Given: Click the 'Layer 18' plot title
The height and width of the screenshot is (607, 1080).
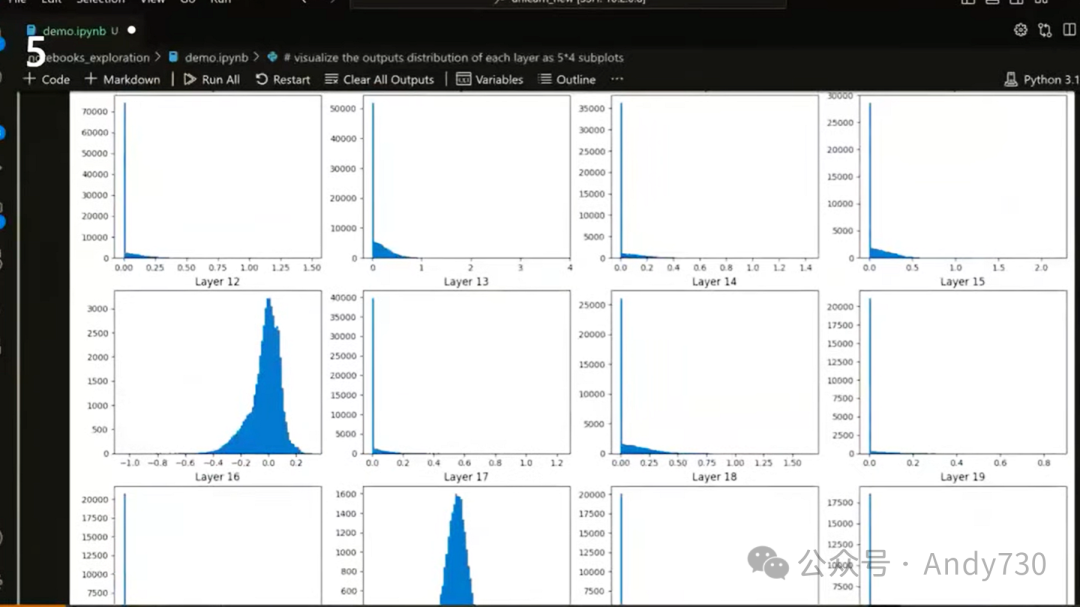Looking at the screenshot, I should (x=714, y=477).
